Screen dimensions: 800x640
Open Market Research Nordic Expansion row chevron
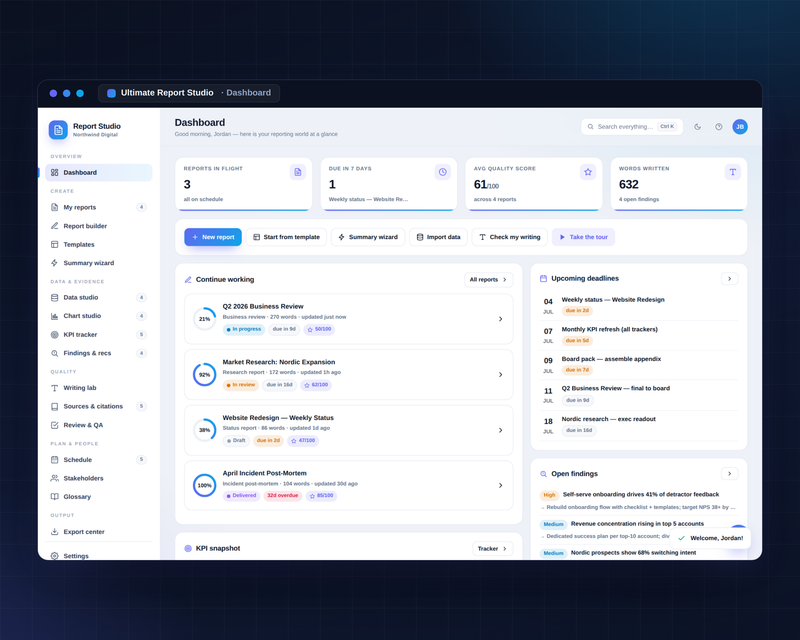coord(501,375)
